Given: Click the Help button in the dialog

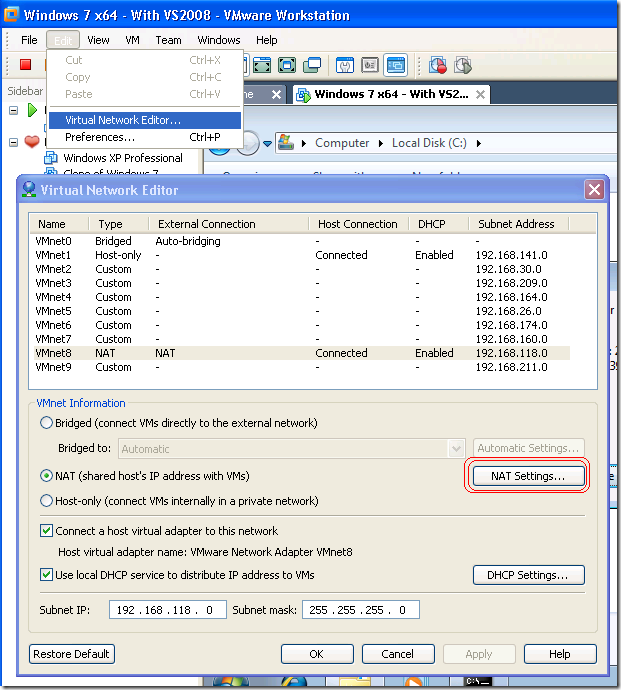Looking at the screenshot, I should 560,654.
